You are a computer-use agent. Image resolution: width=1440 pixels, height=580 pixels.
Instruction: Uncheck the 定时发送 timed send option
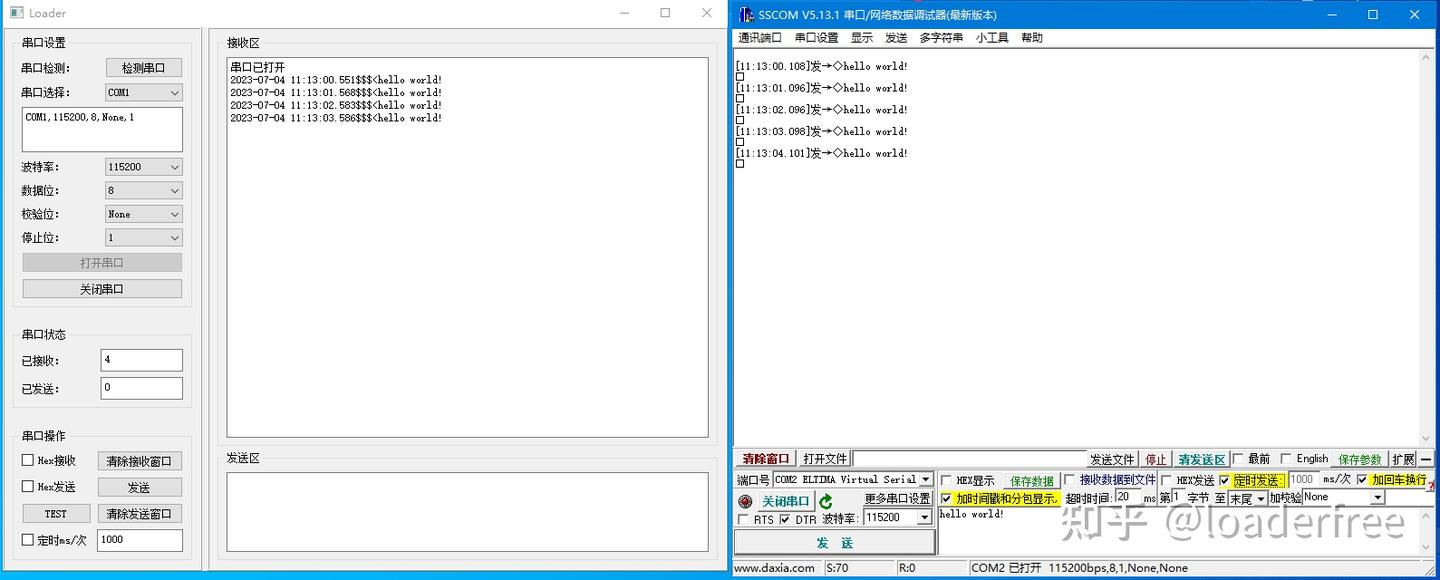[x=1224, y=480]
